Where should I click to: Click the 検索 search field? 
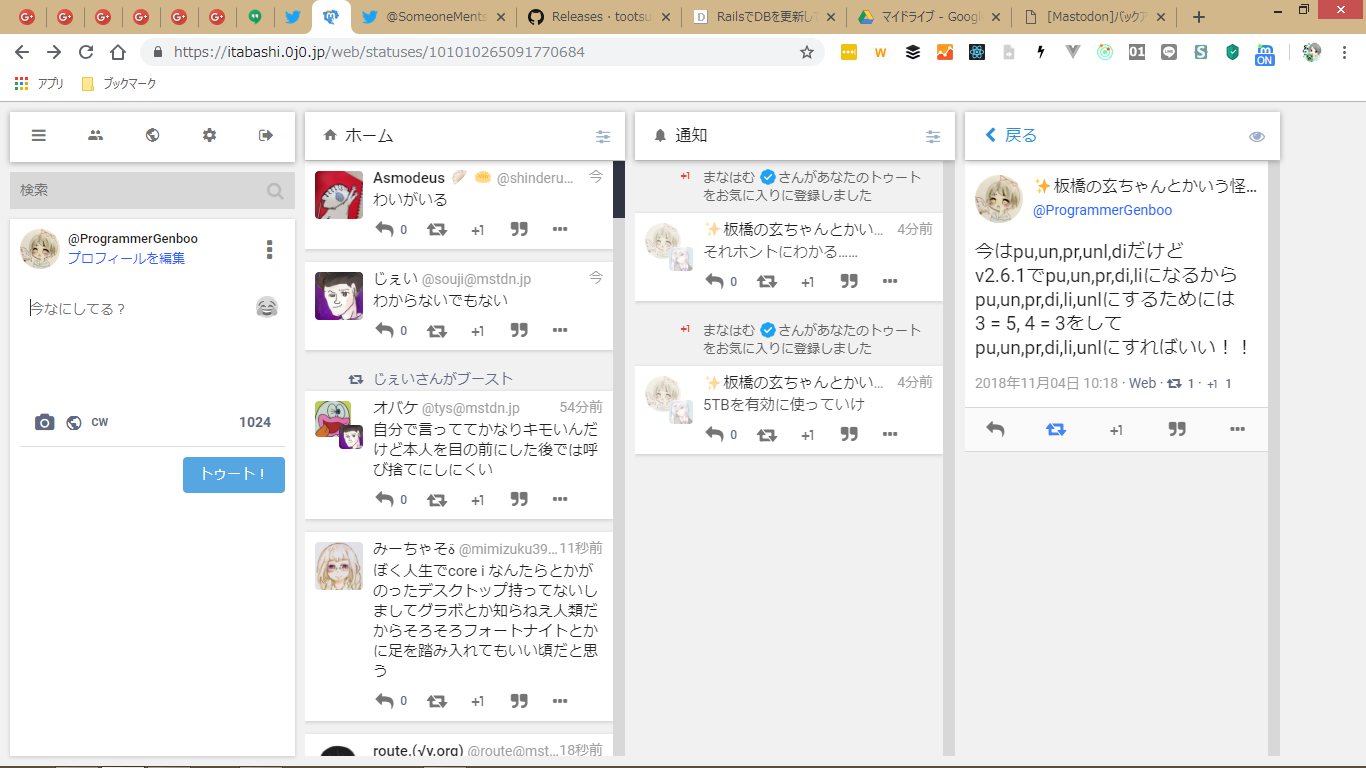point(140,190)
